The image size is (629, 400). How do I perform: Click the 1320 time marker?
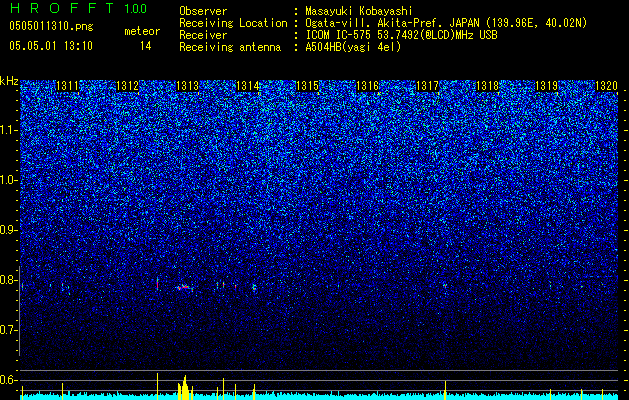606,86
